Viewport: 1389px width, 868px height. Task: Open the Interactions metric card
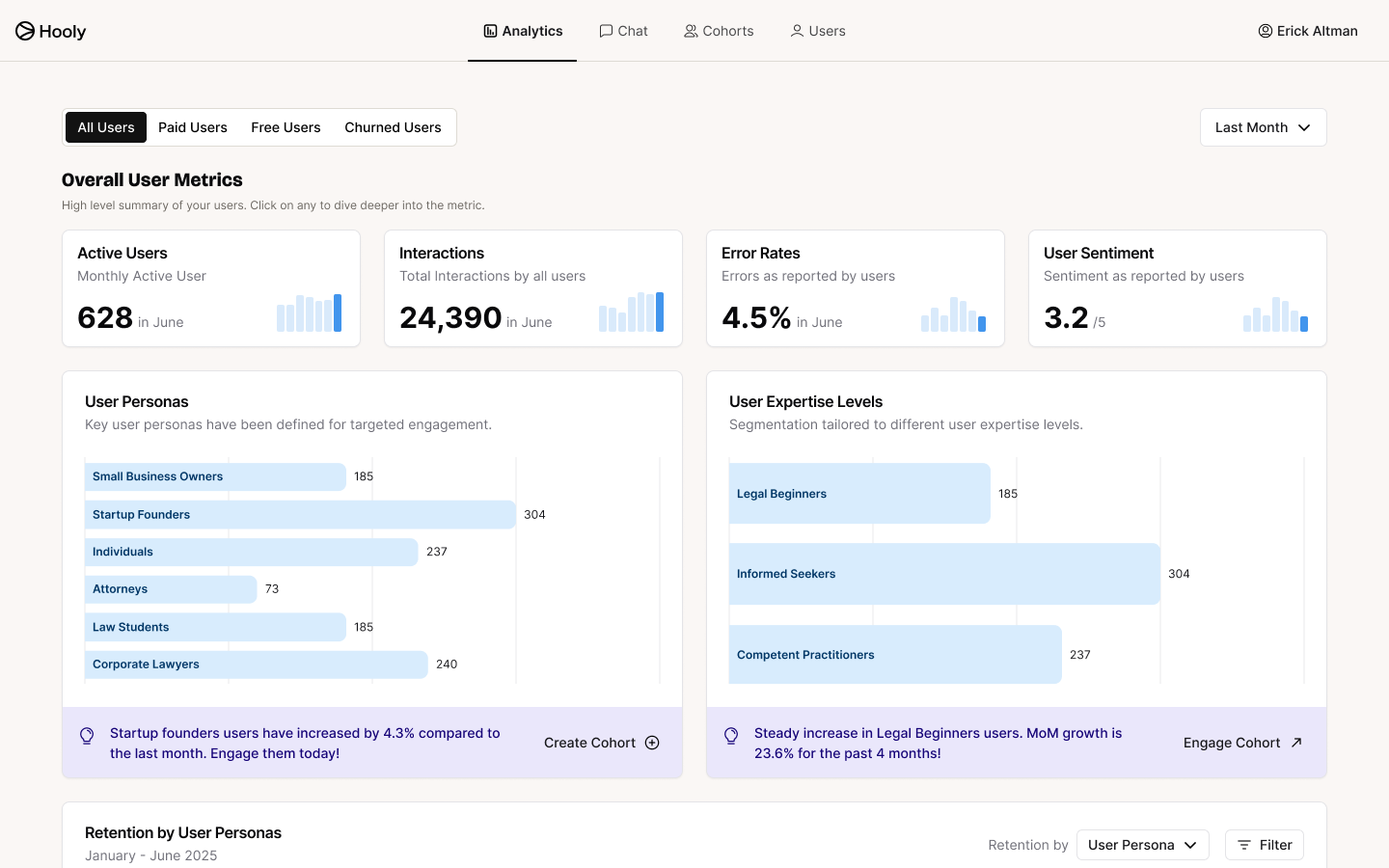533,288
